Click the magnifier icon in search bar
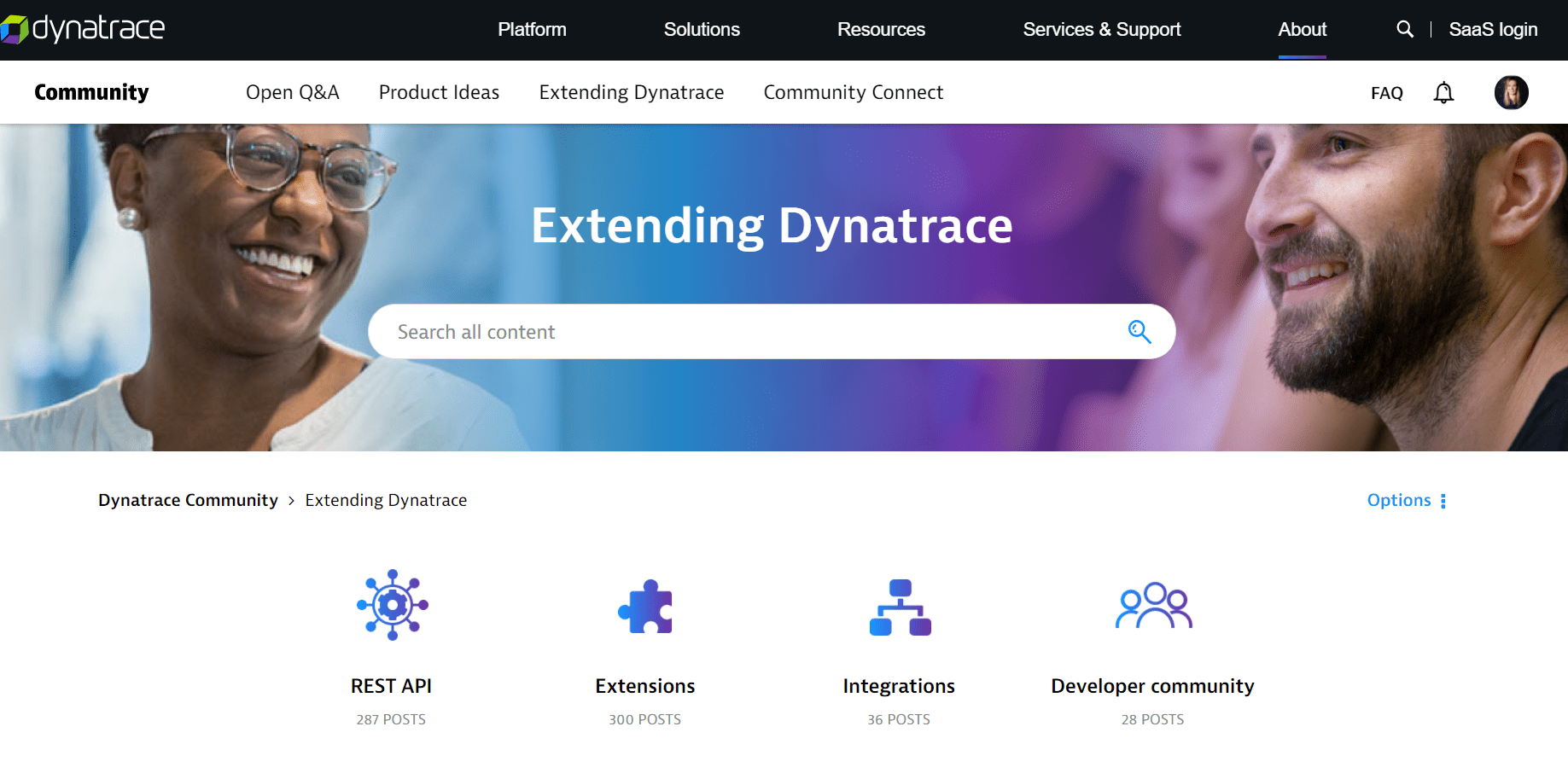1568x773 pixels. pyautogui.click(x=1140, y=331)
